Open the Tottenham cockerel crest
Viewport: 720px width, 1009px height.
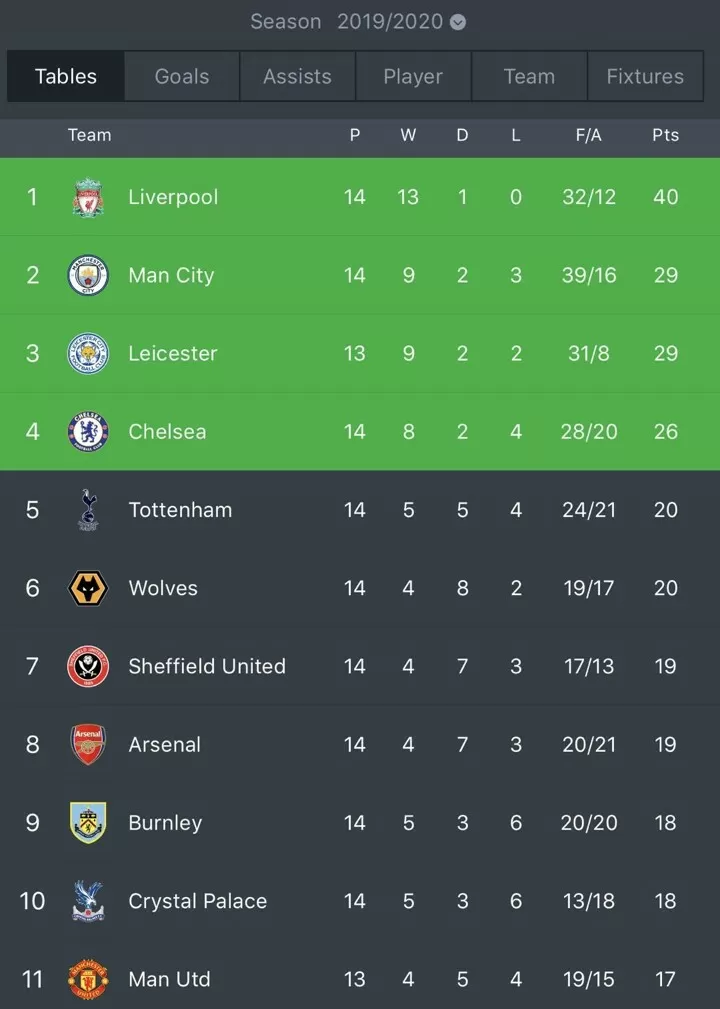(x=88, y=510)
